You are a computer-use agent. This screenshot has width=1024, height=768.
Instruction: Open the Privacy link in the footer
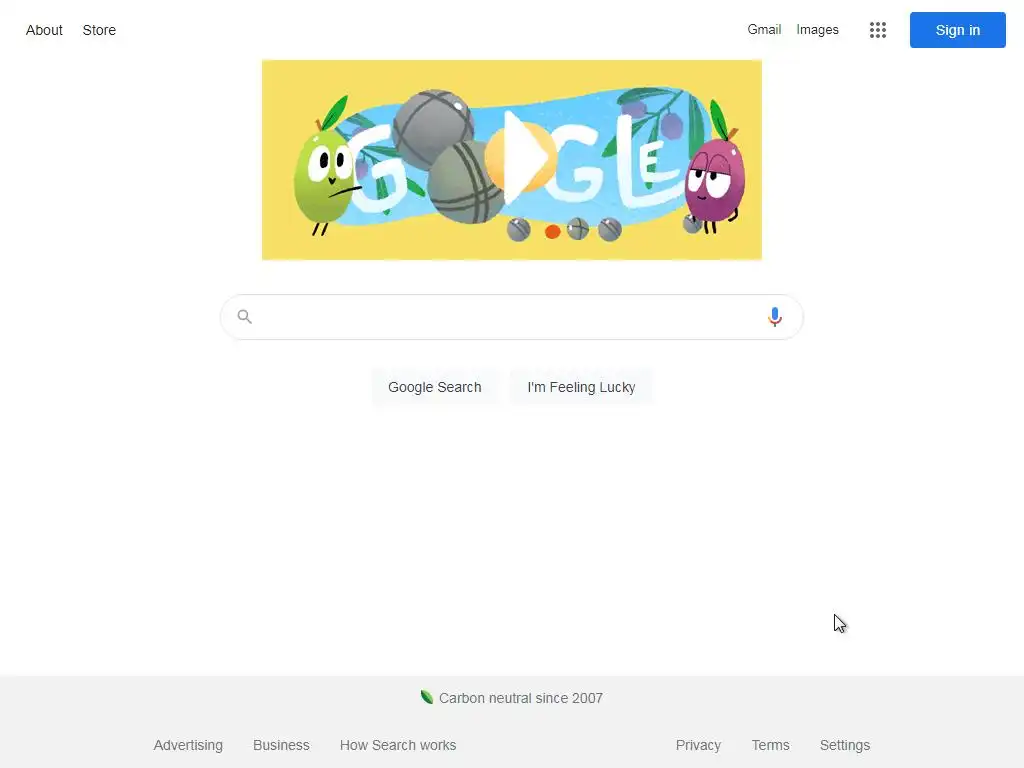[x=698, y=745]
